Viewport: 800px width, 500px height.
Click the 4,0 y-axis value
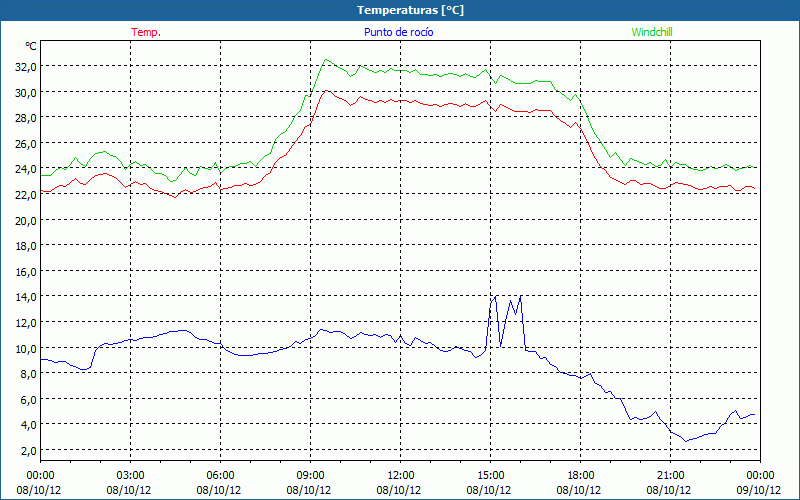pos(28,425)
